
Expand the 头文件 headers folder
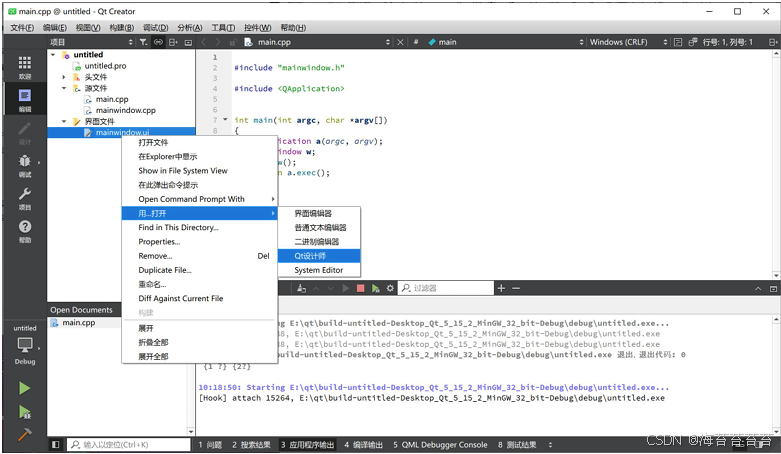pos(64,77)
